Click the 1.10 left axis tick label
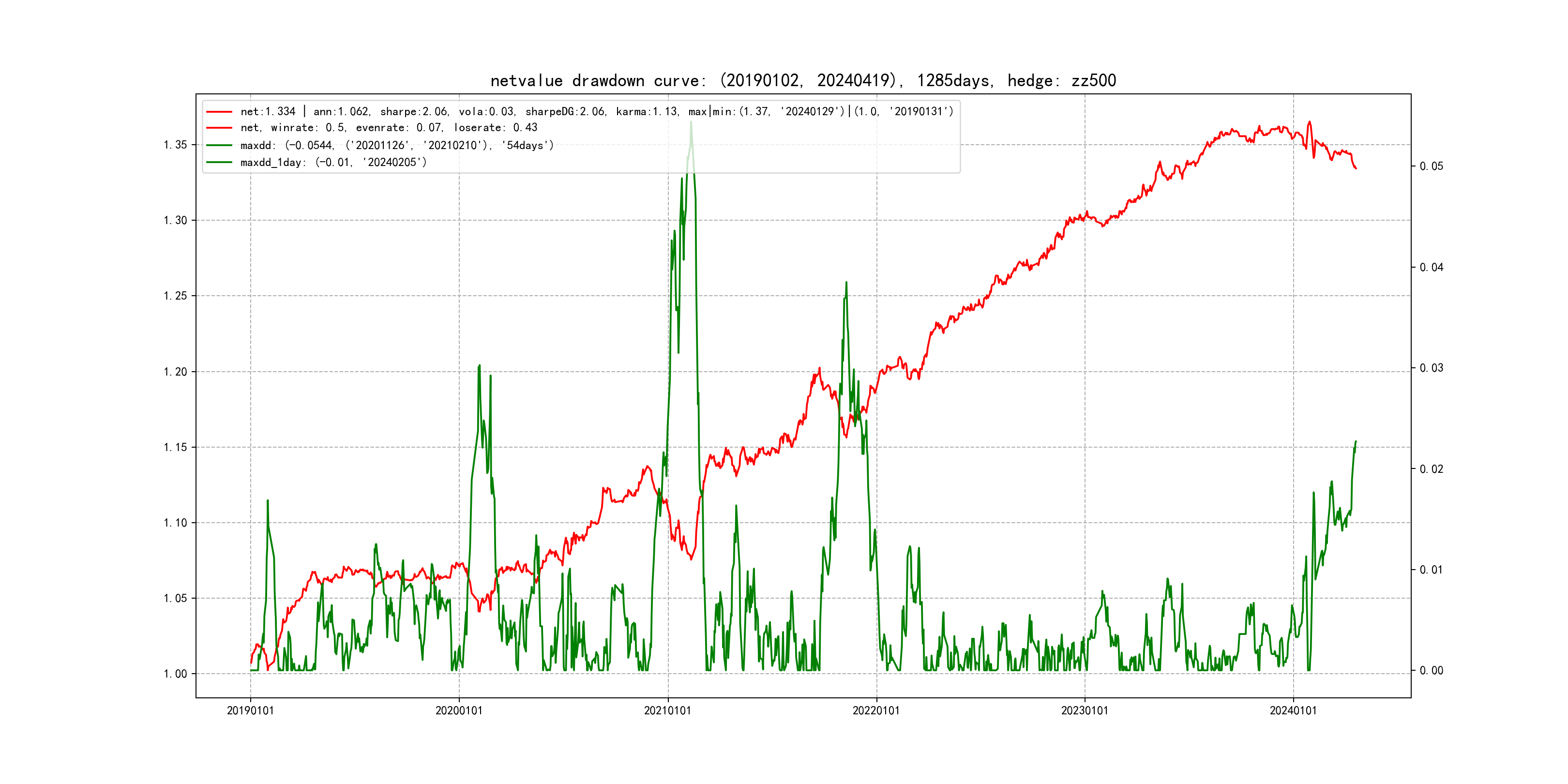The height and width of the screenshot is (784, 1568). pos(175,523)
